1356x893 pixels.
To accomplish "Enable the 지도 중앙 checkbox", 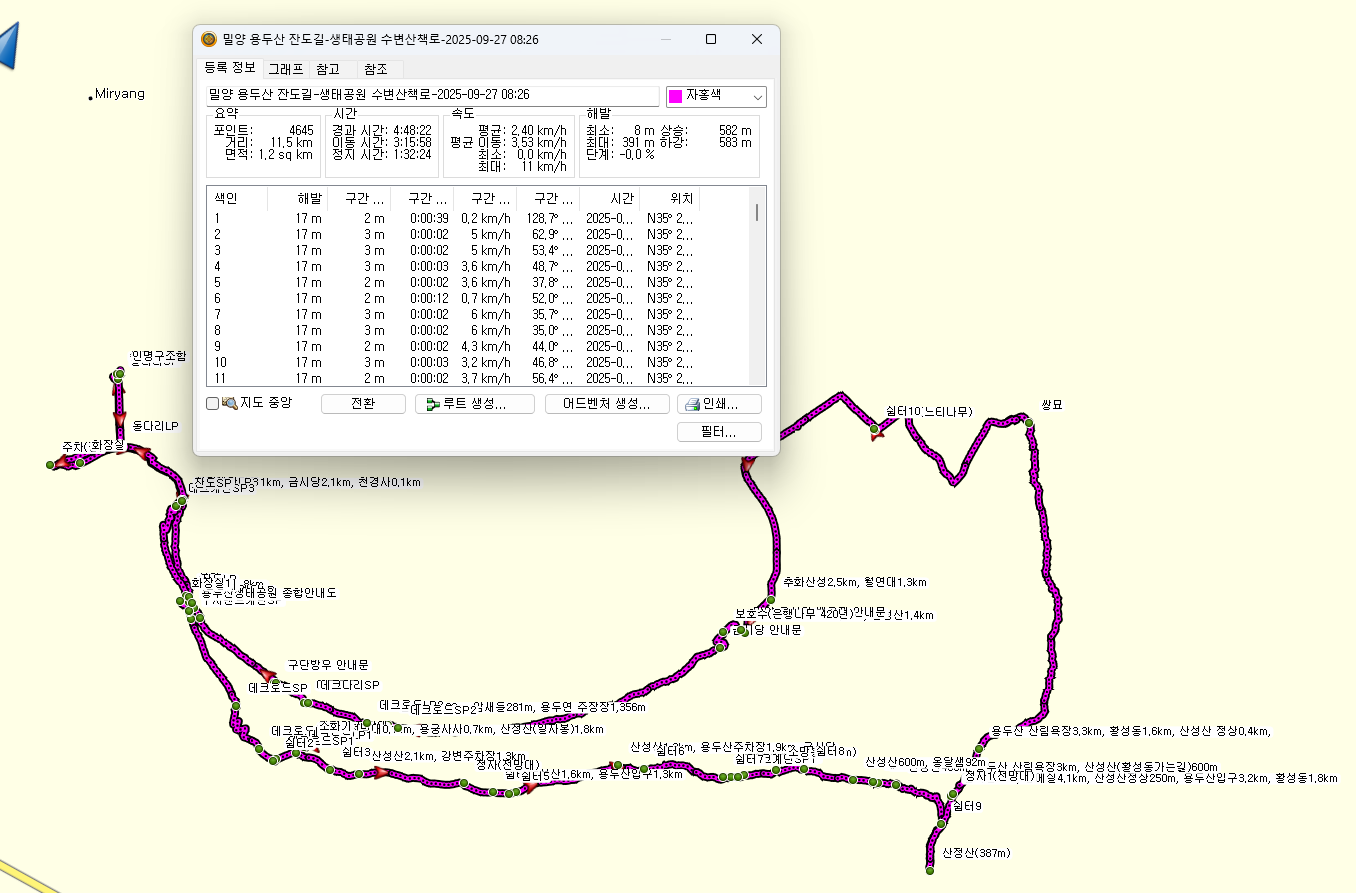I will pyautogui.click(x=212, y=404).
